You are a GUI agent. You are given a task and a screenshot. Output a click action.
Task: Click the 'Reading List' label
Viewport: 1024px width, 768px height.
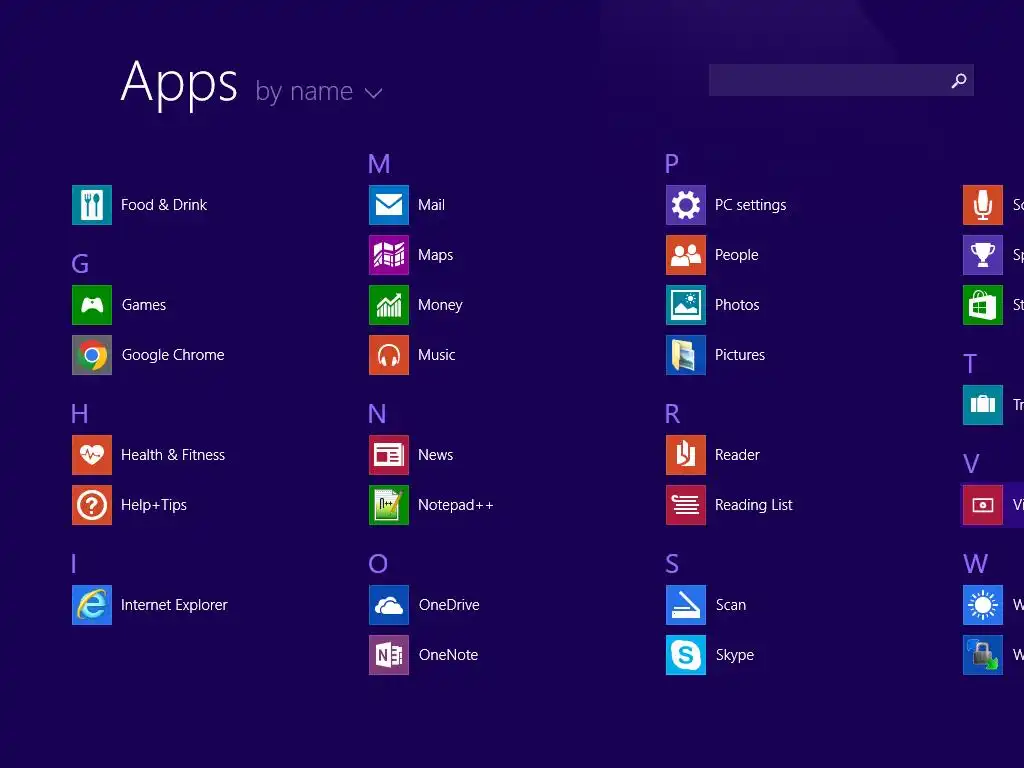click(x=754, y=505)
